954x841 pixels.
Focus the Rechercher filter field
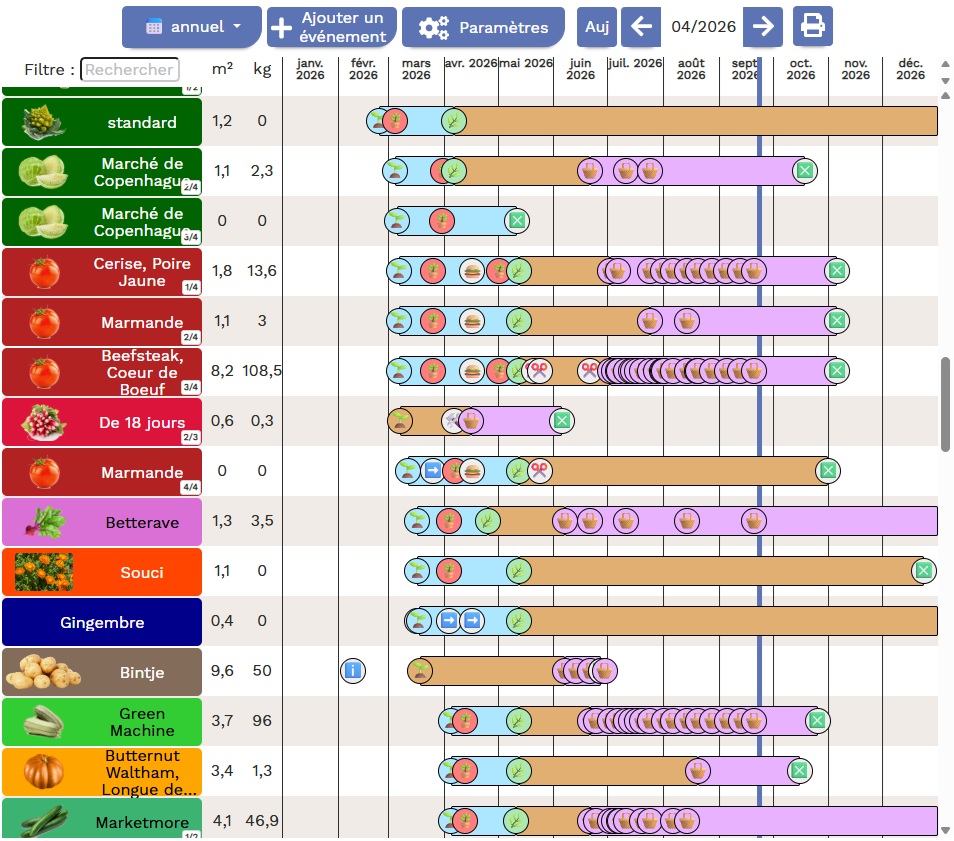(130, 69)
